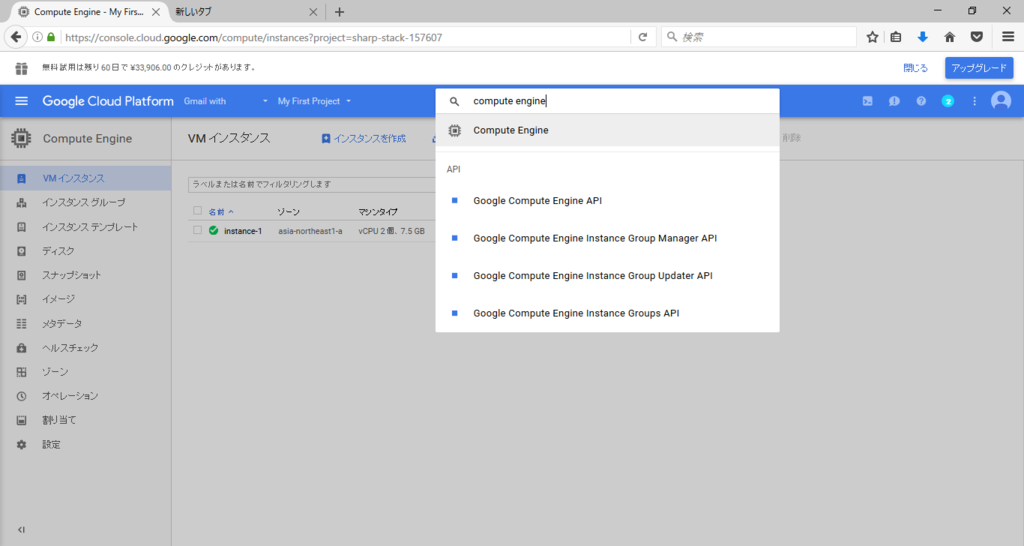
Task: Click the ゾーン column header
Action: coord(288,212)
